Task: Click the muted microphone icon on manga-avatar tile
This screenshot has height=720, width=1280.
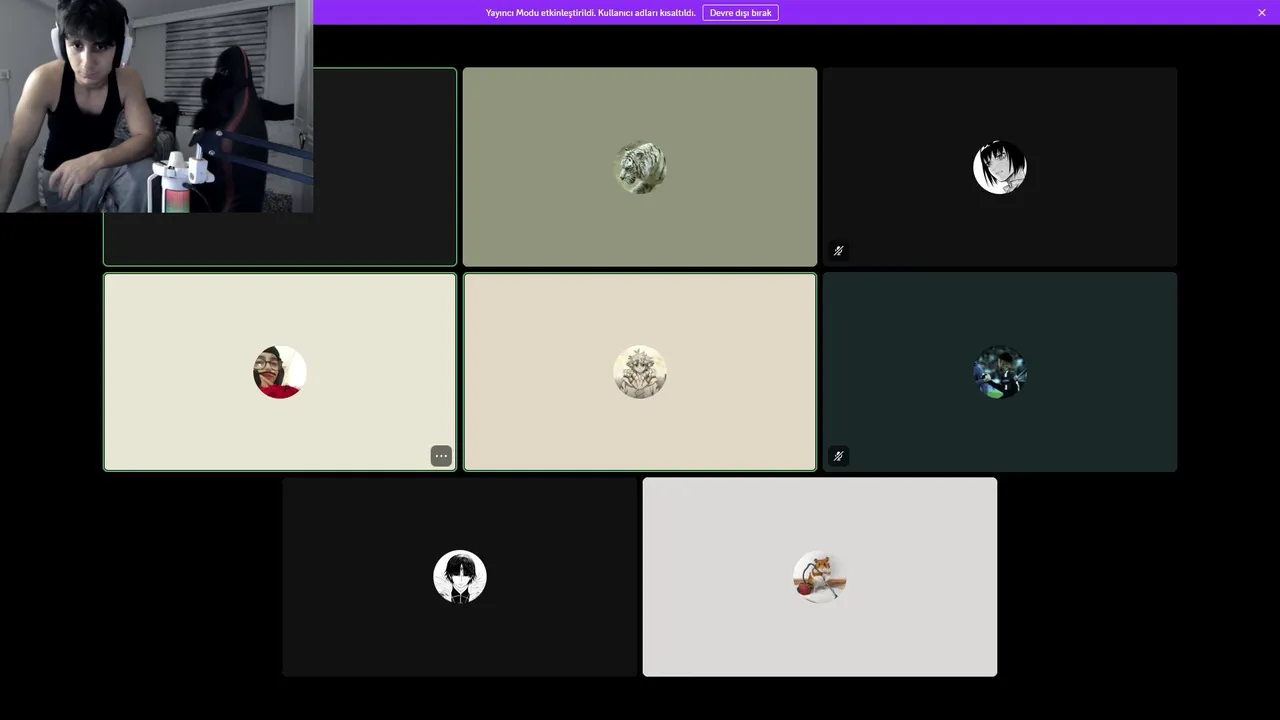Action: point(839,251)
